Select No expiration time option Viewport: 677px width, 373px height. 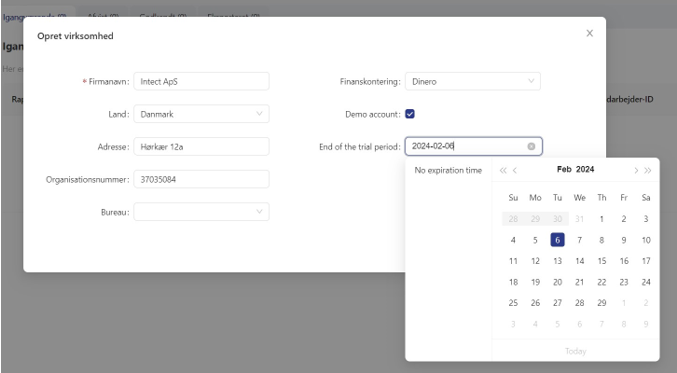coord(448,170)
